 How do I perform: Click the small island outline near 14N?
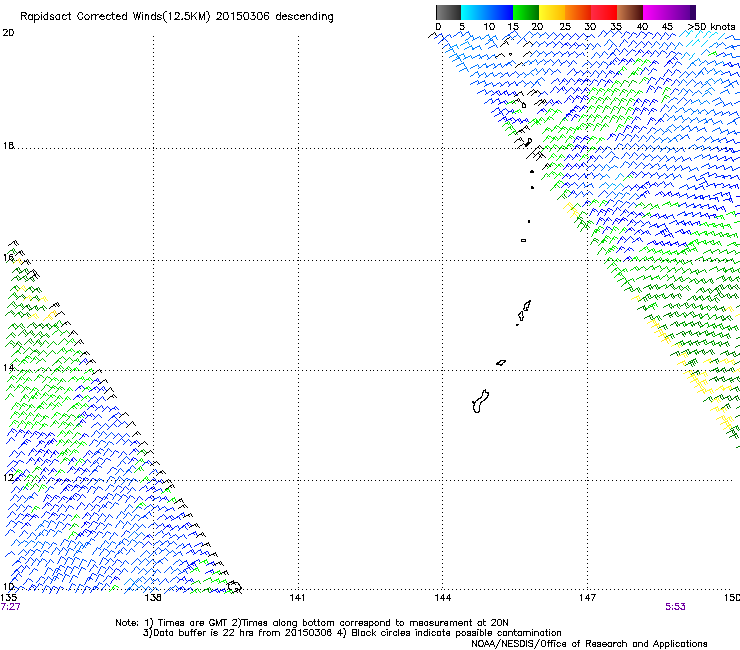[501, 363]
